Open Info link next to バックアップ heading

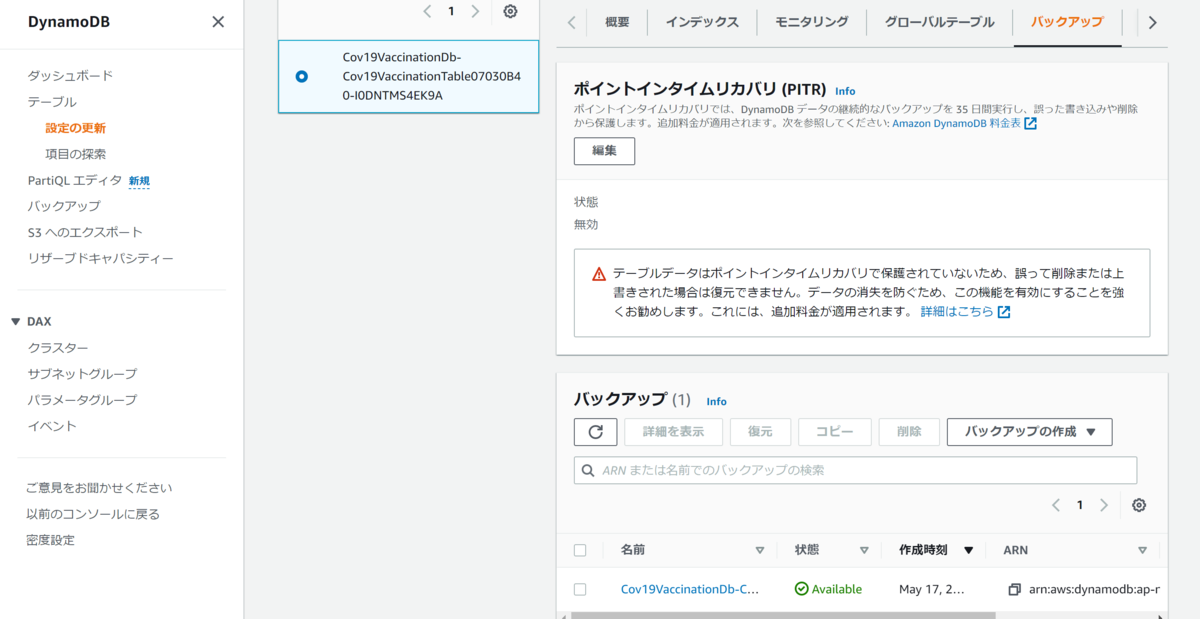coord(716,401)
